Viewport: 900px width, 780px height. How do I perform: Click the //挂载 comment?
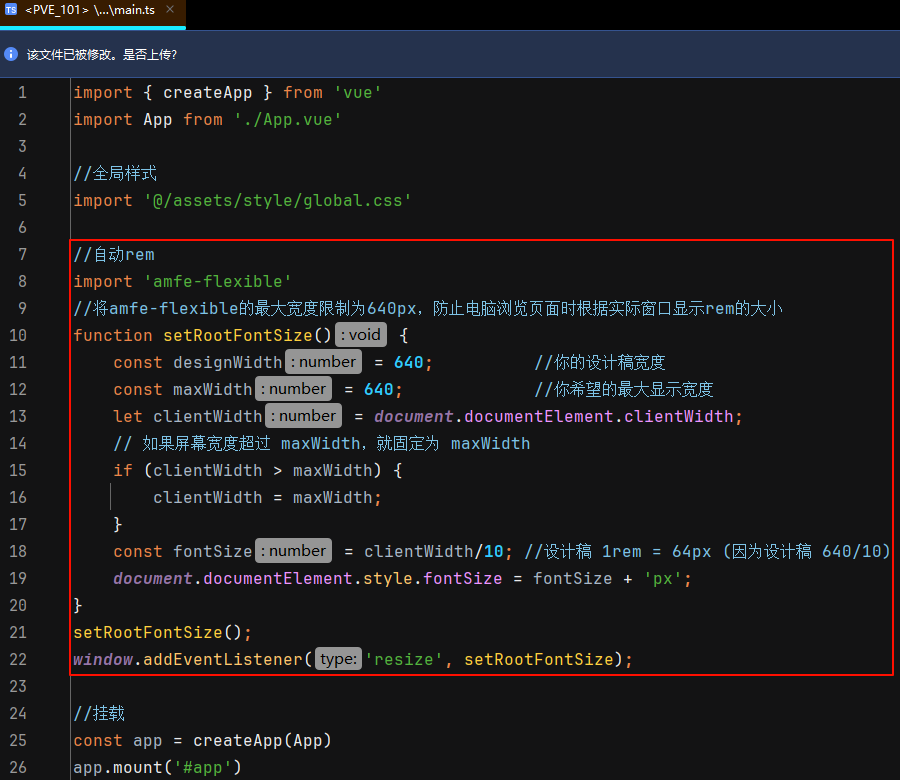point(99,713)
